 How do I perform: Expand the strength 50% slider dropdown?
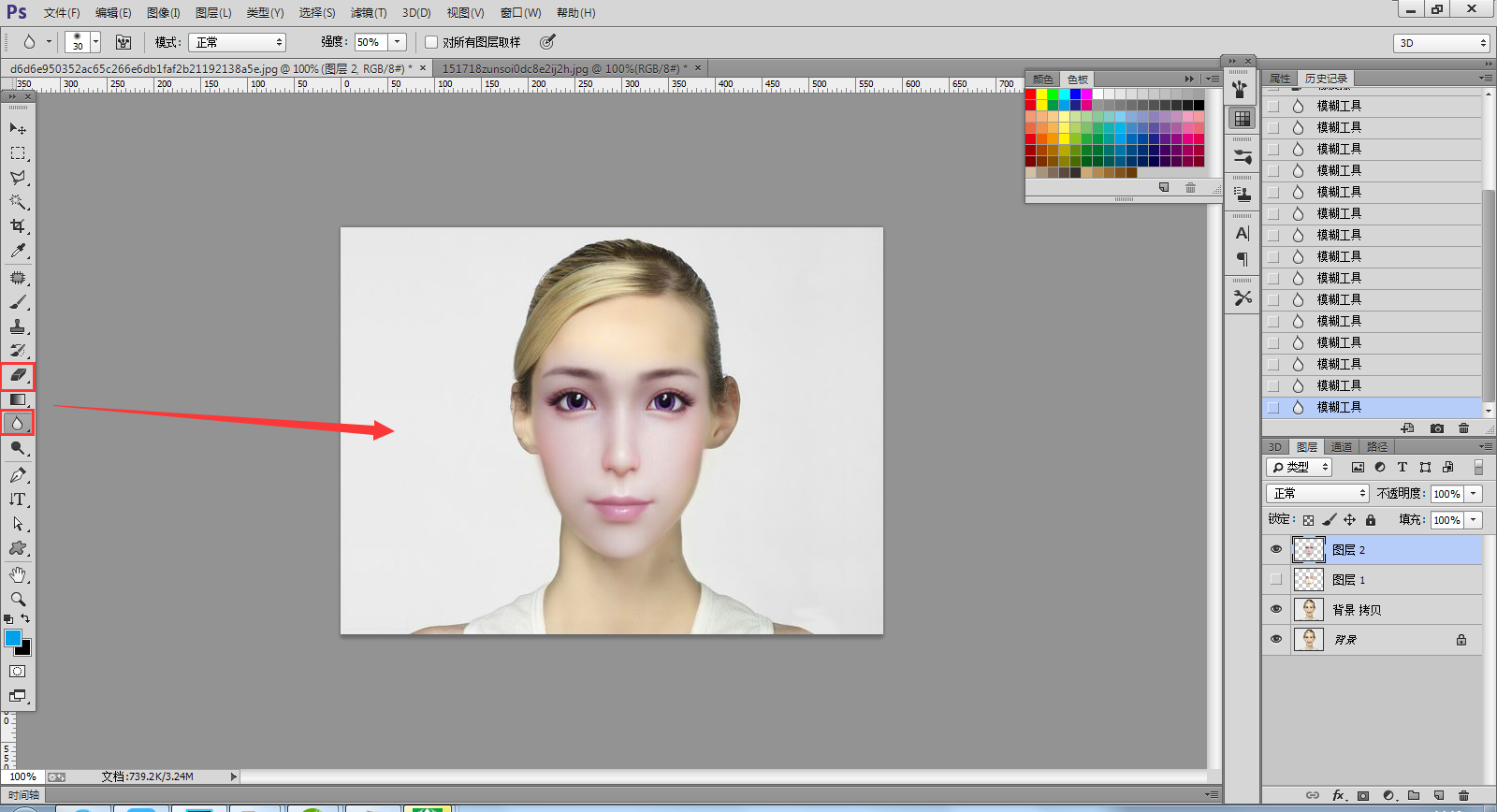(x=398, y=42)
